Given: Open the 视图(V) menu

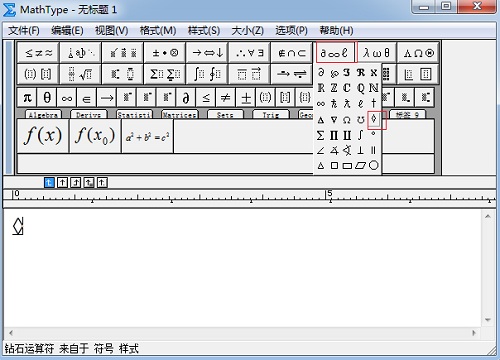Looking at the screenshot, I should click(112, 31).
